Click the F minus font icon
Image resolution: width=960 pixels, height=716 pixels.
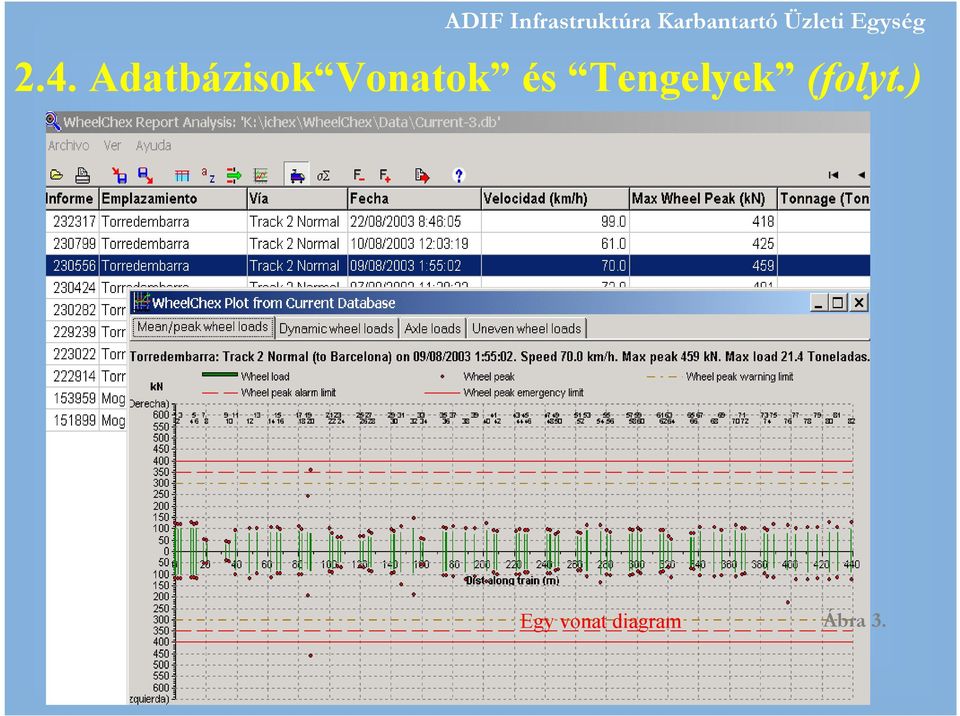[359, 176]
